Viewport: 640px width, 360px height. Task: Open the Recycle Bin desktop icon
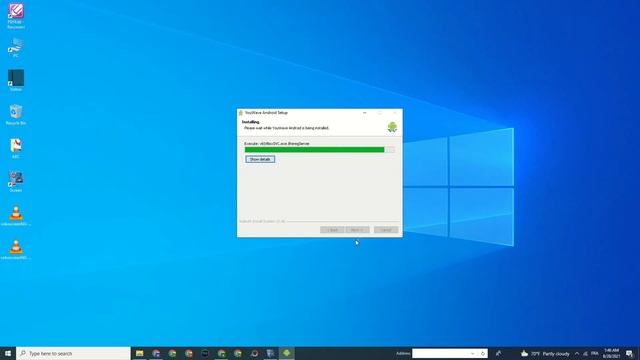(16, 114)
